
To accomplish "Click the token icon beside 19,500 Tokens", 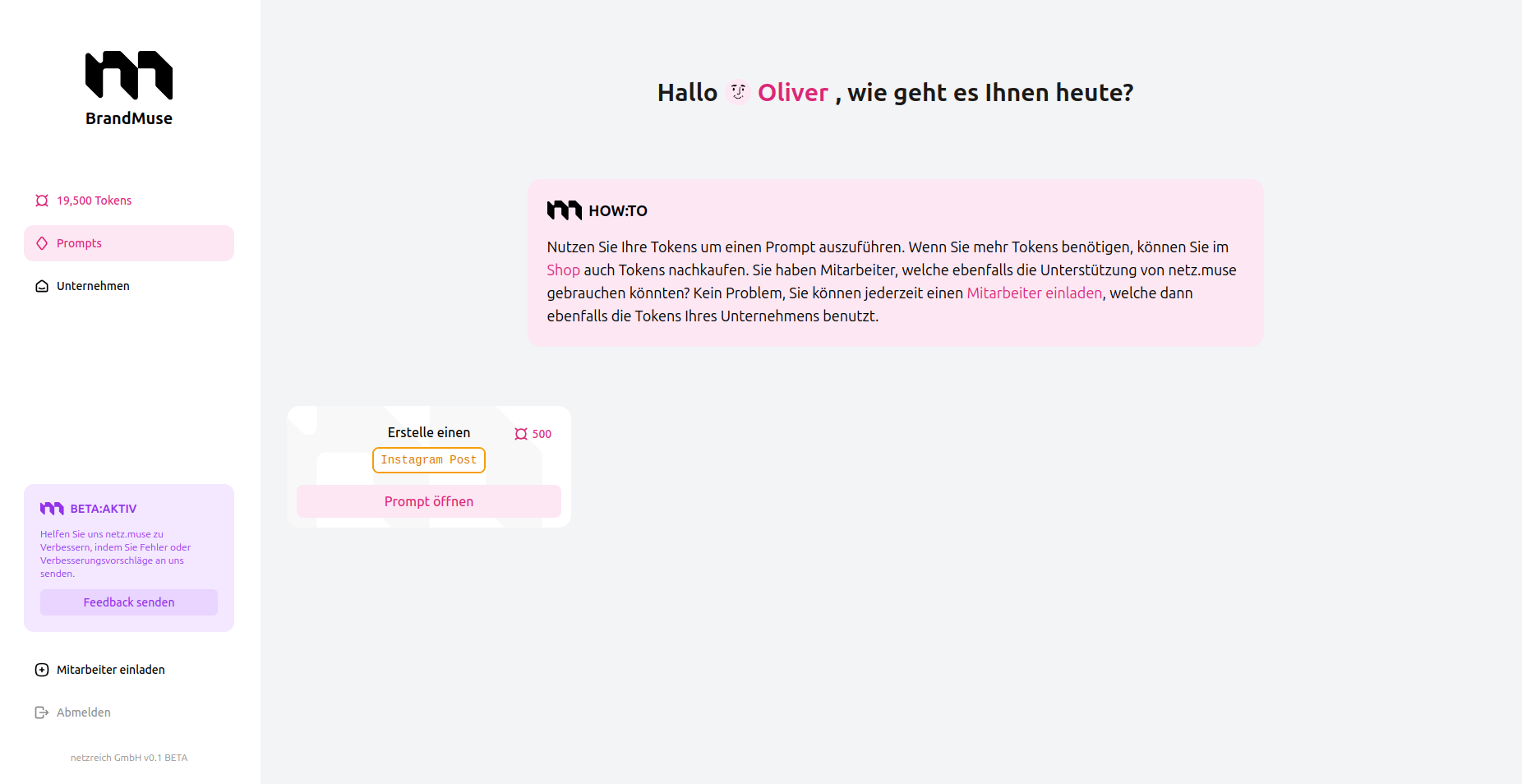I will tap(42, 201).
